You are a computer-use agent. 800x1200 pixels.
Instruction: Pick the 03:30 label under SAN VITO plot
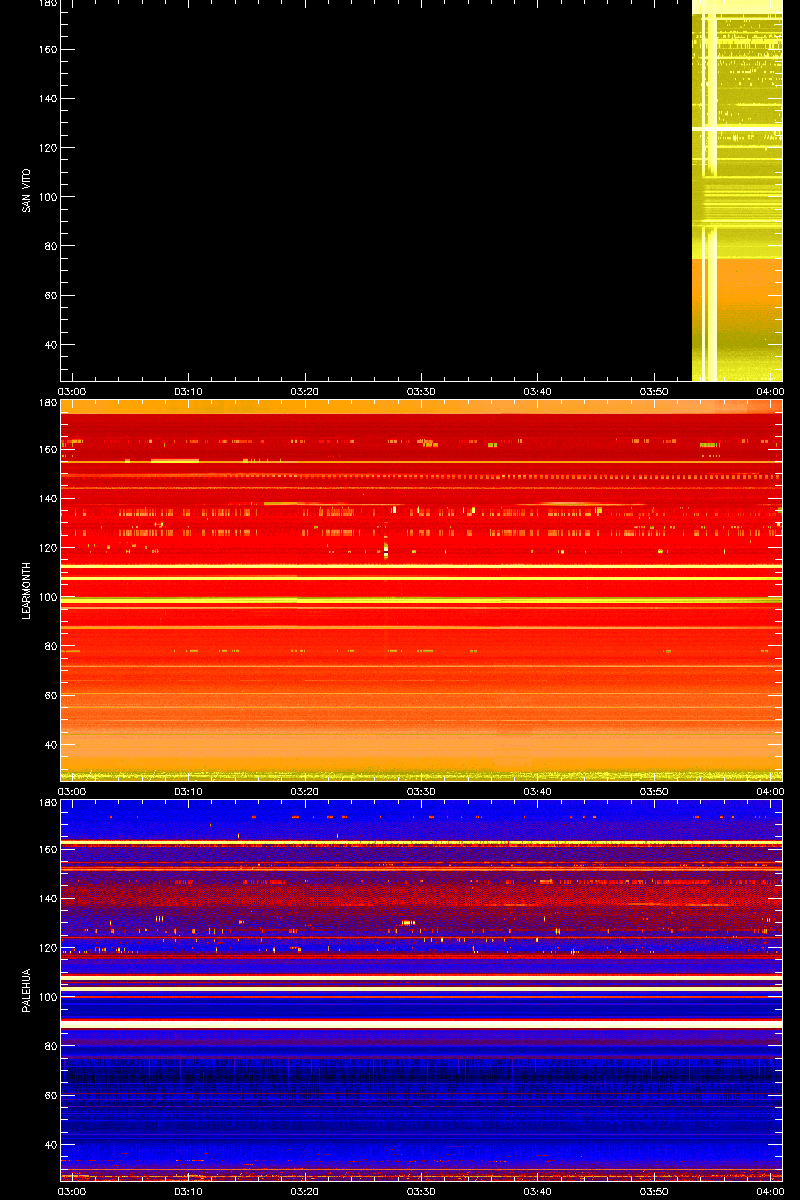point(422,391)
